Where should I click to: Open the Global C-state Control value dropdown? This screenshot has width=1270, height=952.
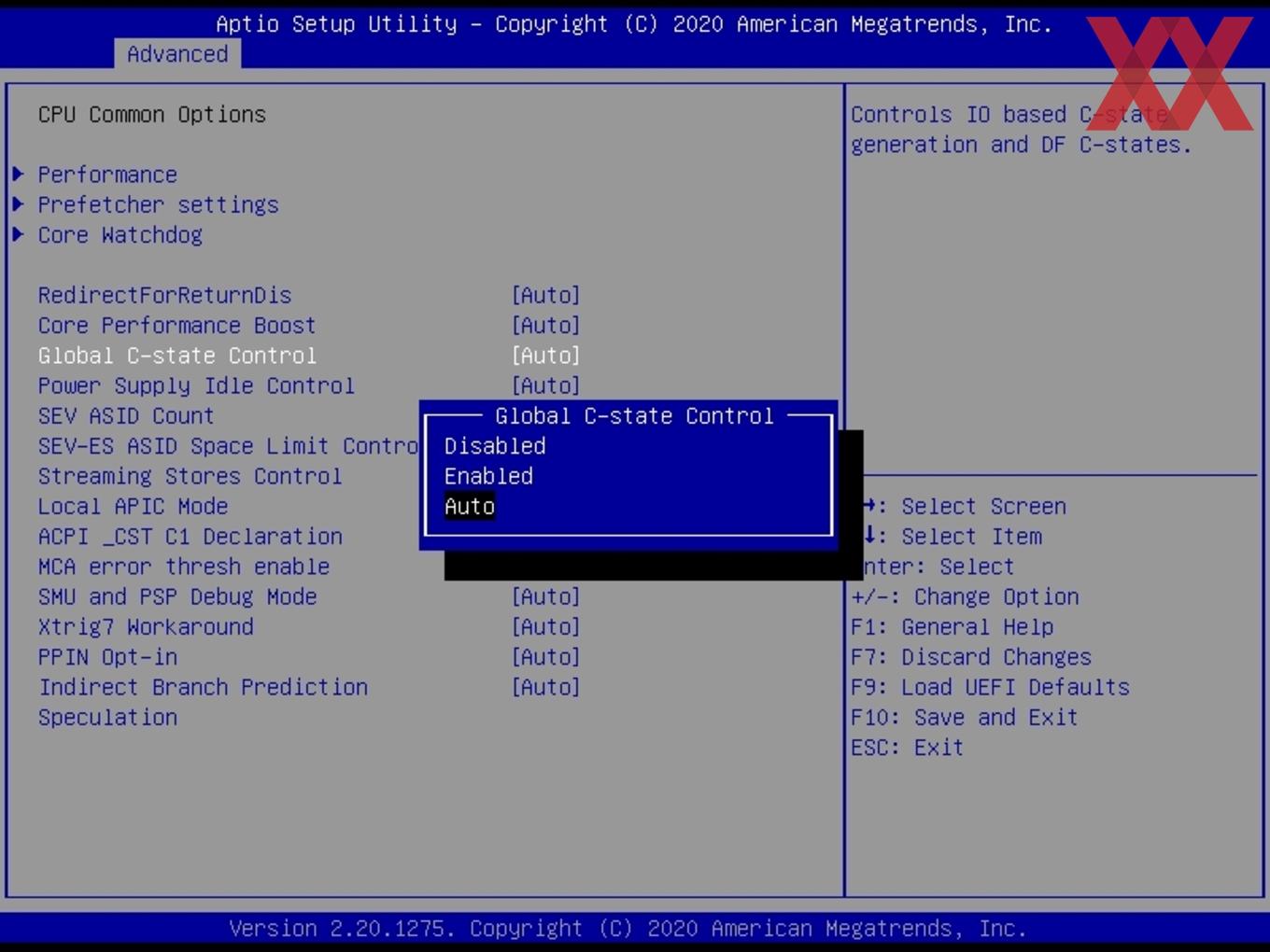(x=546, y=356)
